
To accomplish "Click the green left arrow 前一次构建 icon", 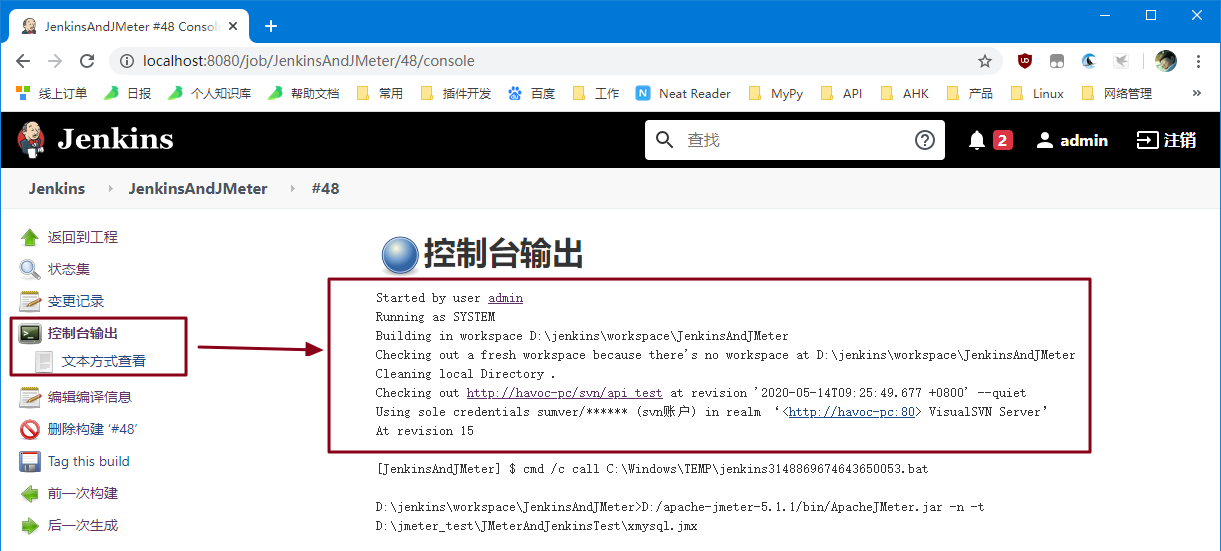I will point(30,493).
